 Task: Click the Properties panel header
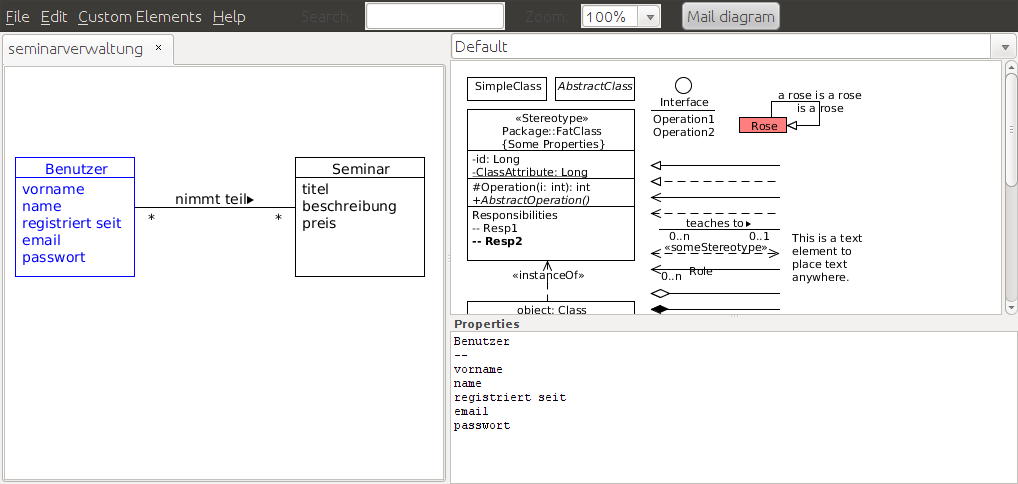tap(487, 324)
